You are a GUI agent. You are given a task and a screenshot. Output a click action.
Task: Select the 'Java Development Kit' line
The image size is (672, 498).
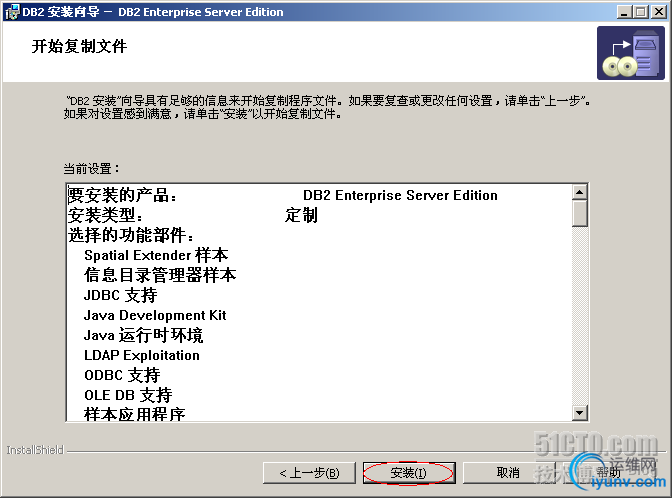155,315
